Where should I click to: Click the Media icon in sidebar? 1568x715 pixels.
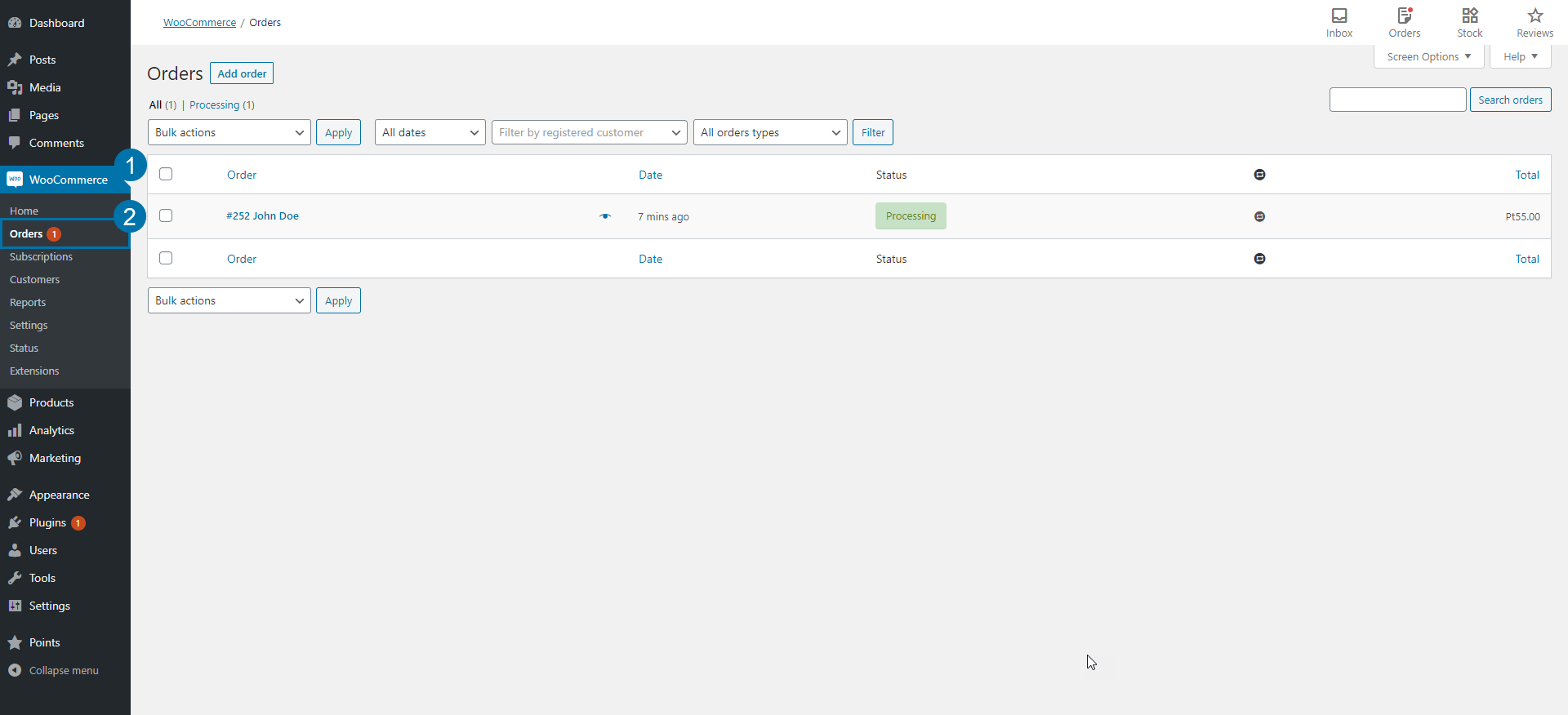tap(15, 87)
